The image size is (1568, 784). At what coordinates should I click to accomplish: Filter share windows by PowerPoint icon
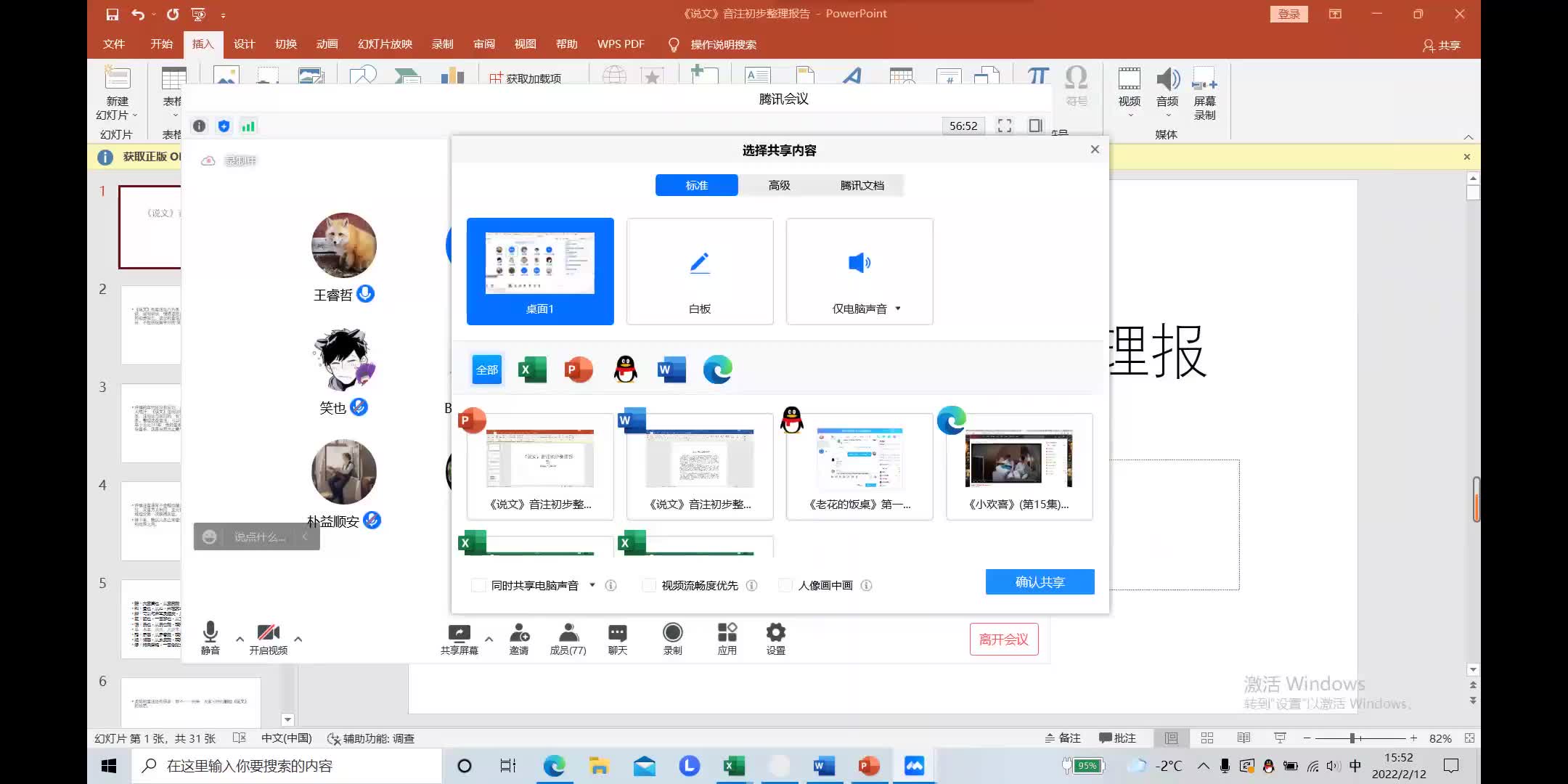tap(579, 370)
